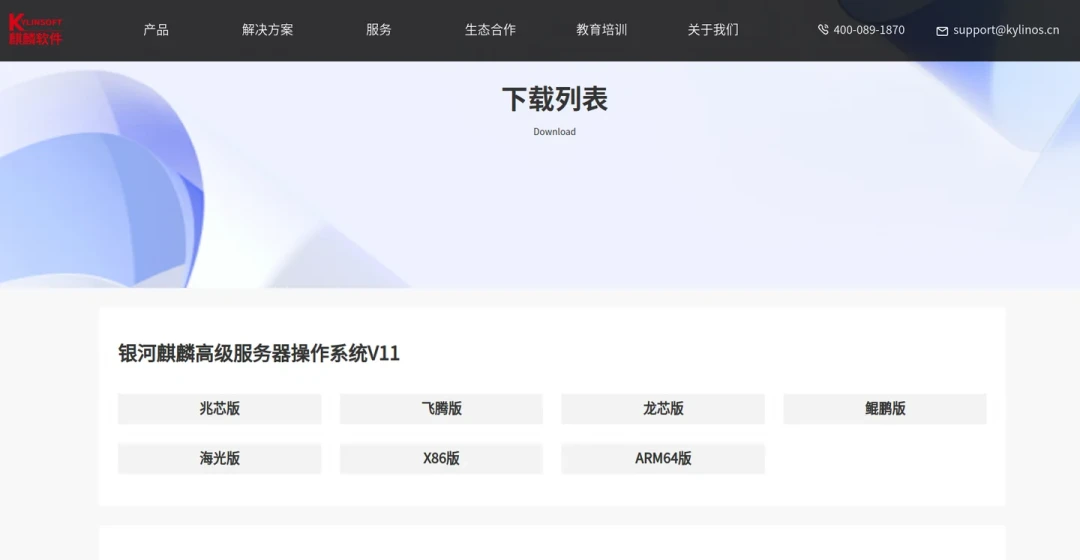This screenshot has width=1080, height=560.
Task: Click the 银河麒麟高级服务器操作系统V11 heading
Action: 259,353
